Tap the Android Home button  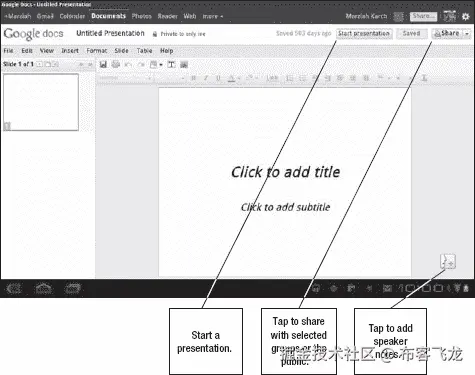[44, 288]
